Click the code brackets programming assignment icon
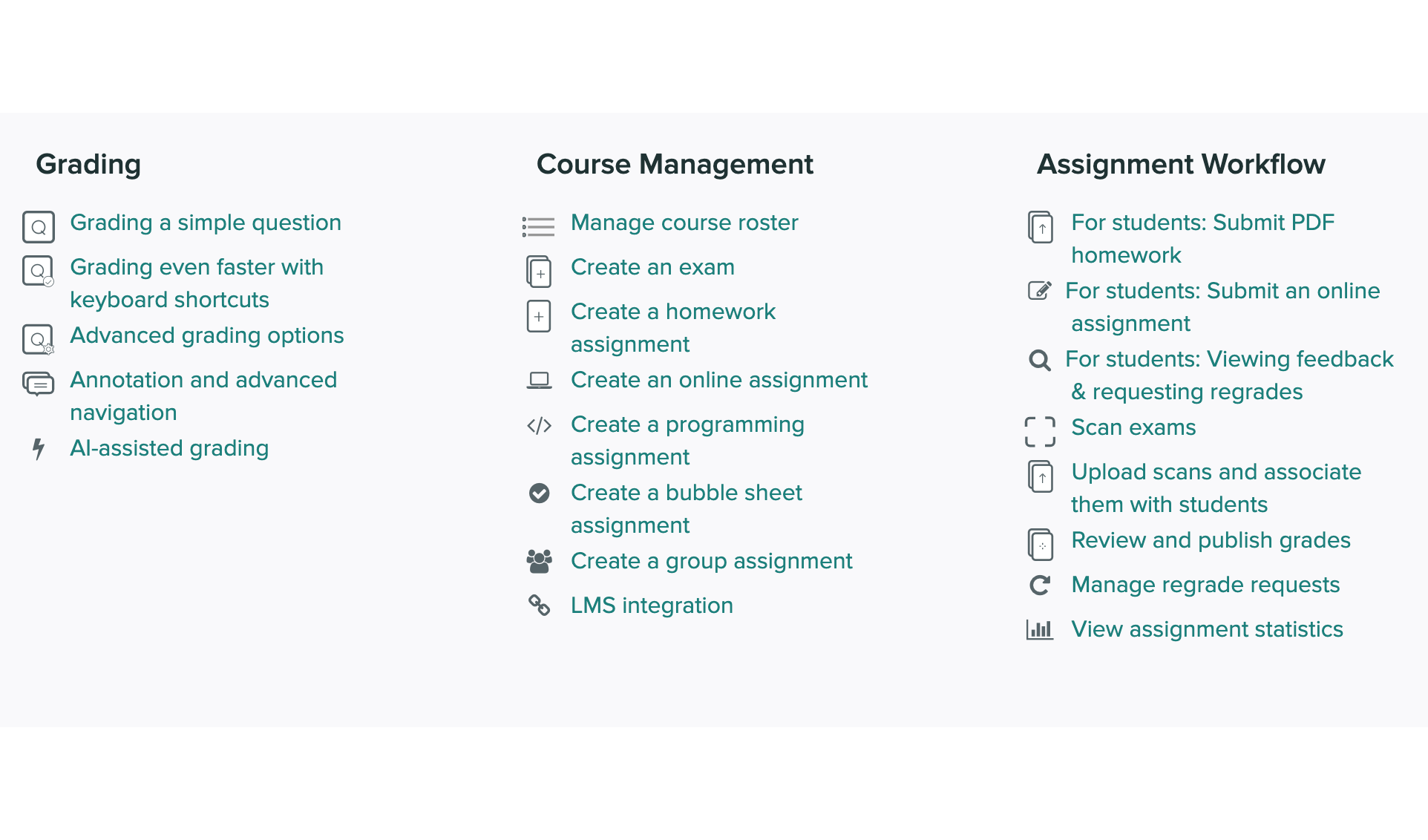The image size is (1428, 840). (x=539, y=426)
